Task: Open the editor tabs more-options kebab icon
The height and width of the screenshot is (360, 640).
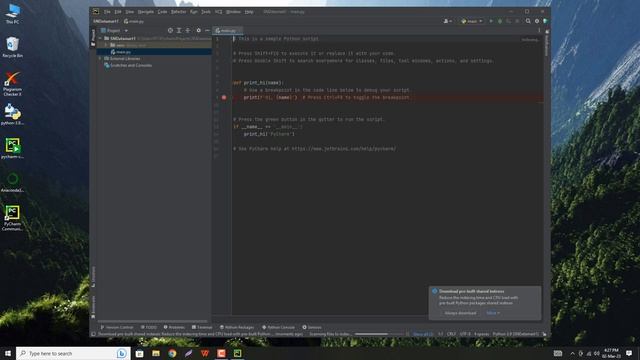Action: [539, 30]
